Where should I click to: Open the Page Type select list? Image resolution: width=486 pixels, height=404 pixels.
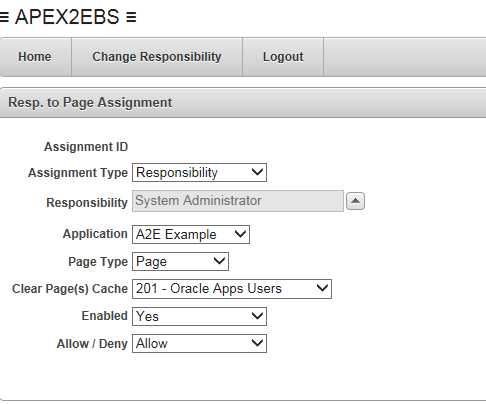click(x=180, y=262)
